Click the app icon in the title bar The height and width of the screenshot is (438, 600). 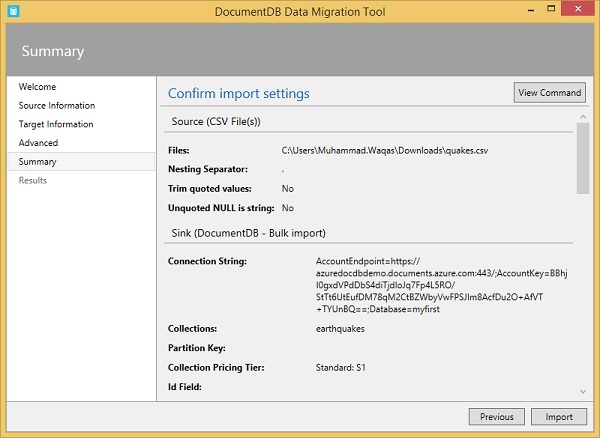[x=15, y=11]
